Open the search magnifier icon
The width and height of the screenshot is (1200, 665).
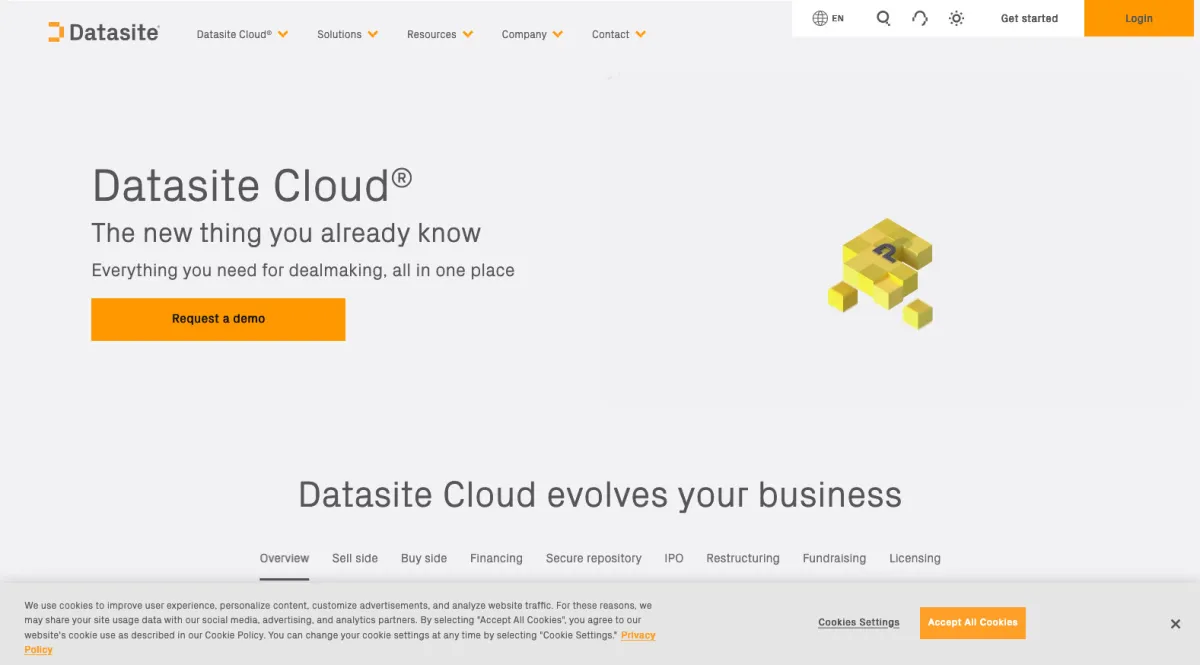(x=883, y=18)
